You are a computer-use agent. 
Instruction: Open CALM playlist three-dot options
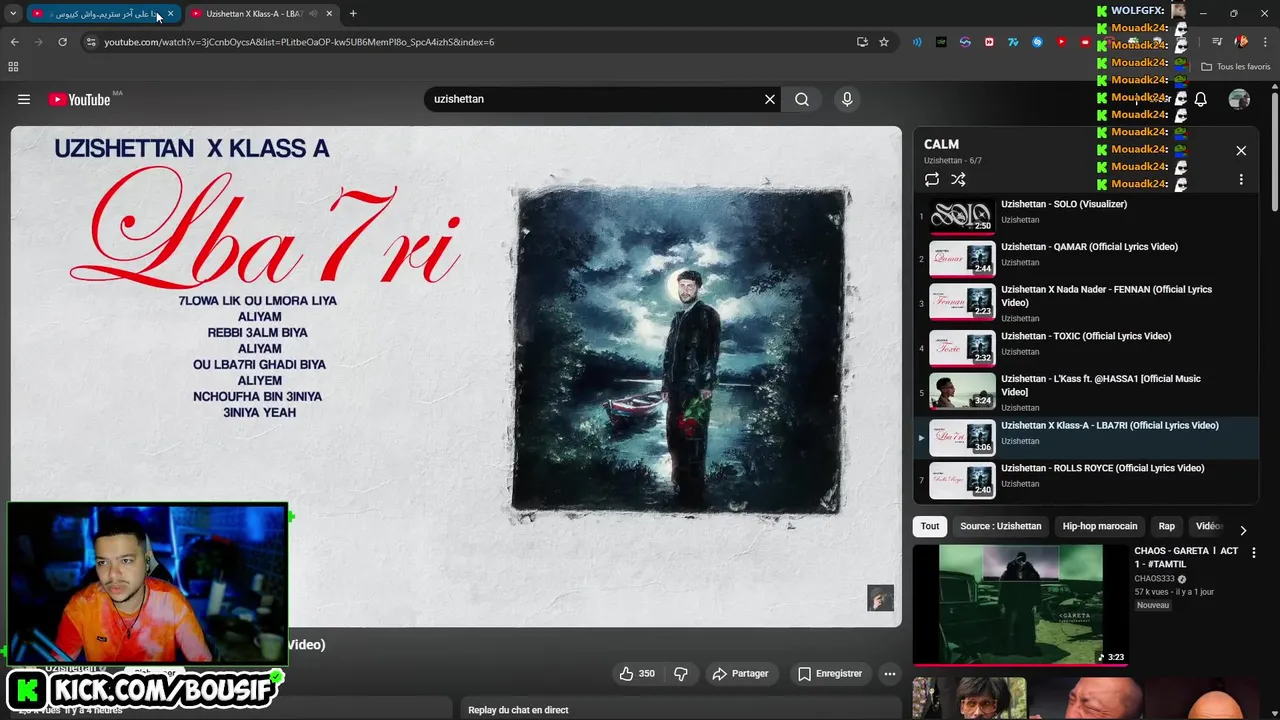coord(1241,179)
